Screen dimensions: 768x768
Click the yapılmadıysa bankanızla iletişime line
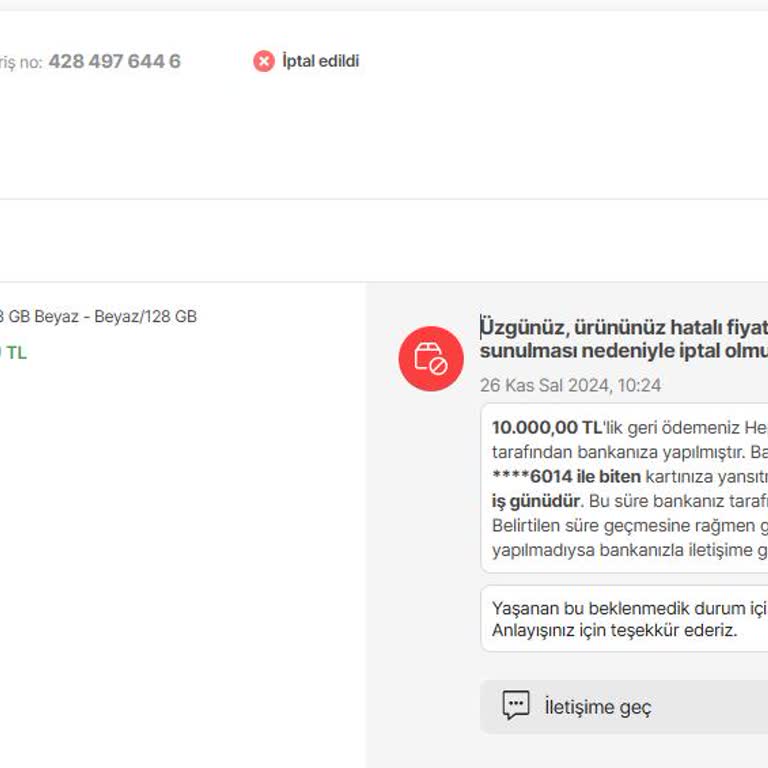coord(629,550)
